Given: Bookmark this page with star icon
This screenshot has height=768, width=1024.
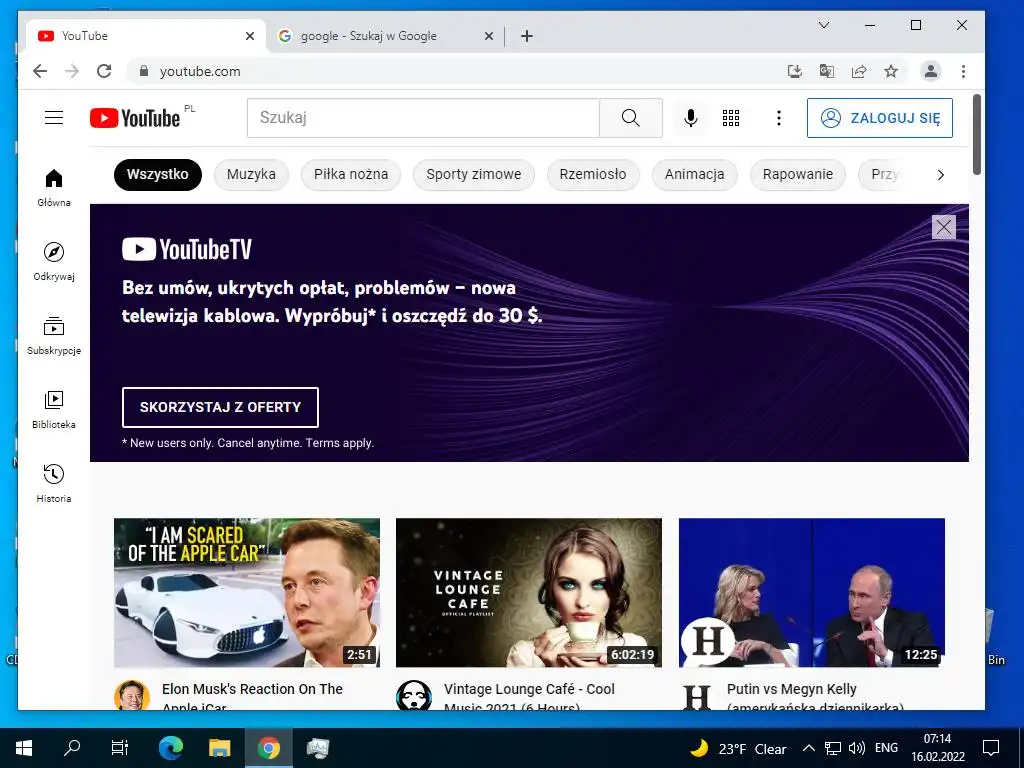Looking at the screenshot, I should click(891, 71).
